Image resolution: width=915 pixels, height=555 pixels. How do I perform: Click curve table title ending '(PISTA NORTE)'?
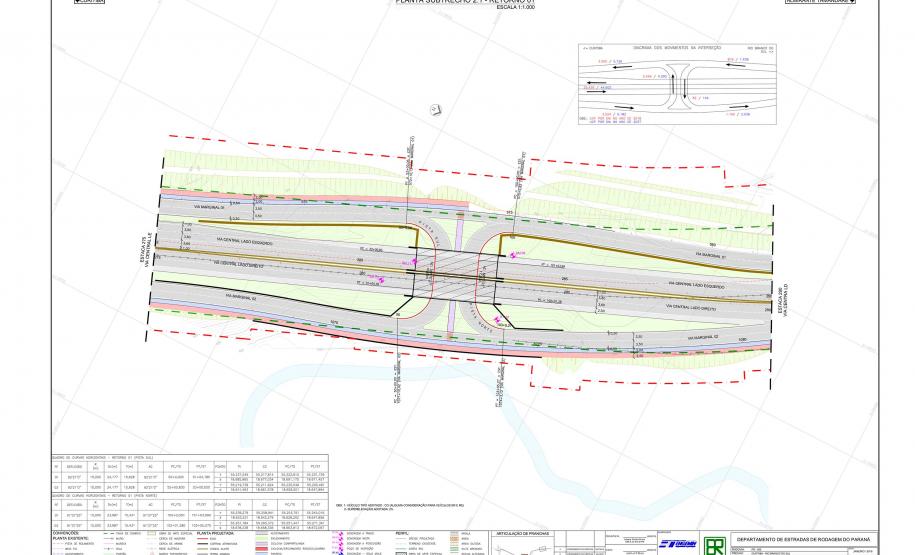104,495
